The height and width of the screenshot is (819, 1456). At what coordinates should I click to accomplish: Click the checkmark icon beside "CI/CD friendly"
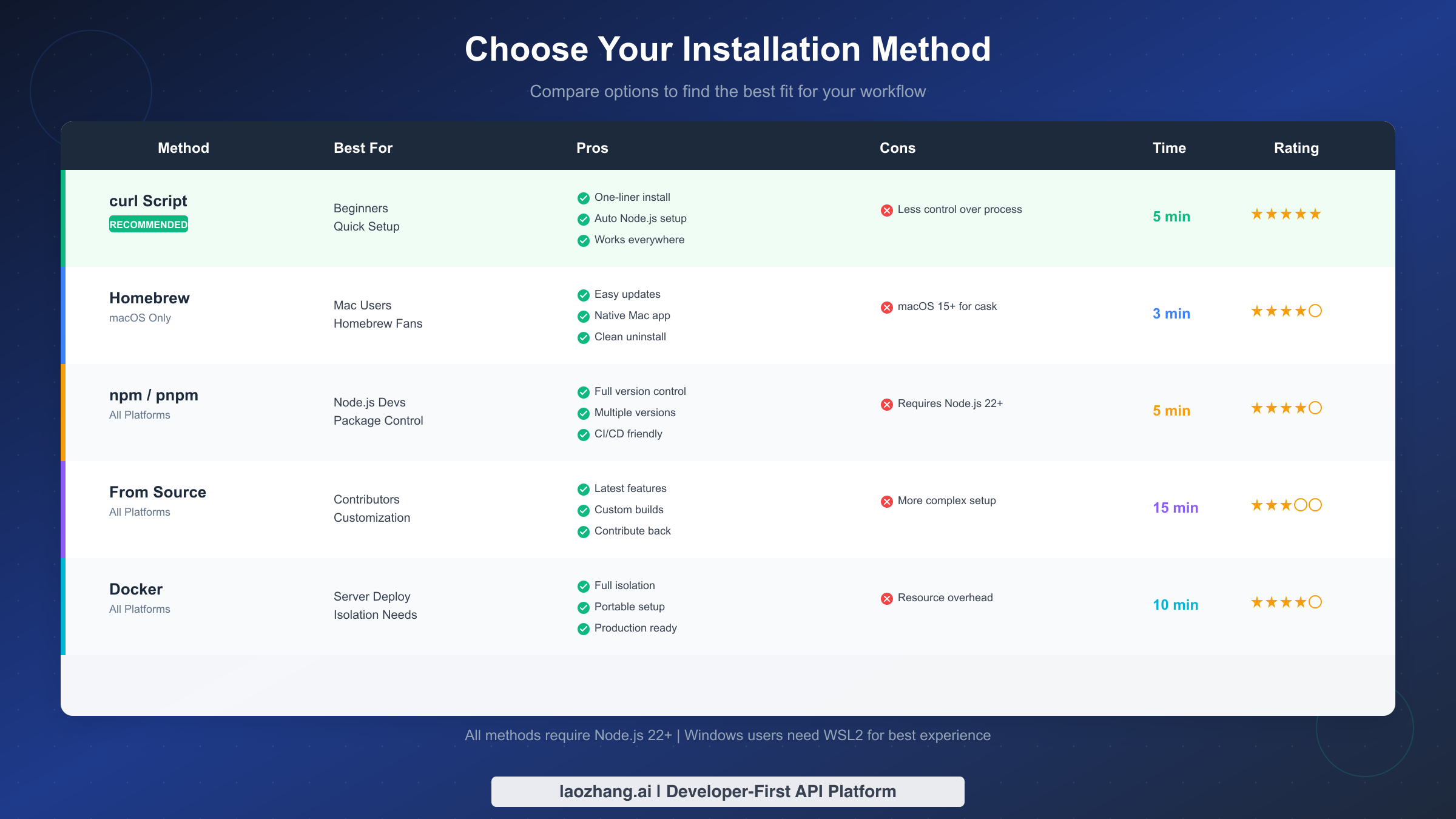[x=584, y=434]
